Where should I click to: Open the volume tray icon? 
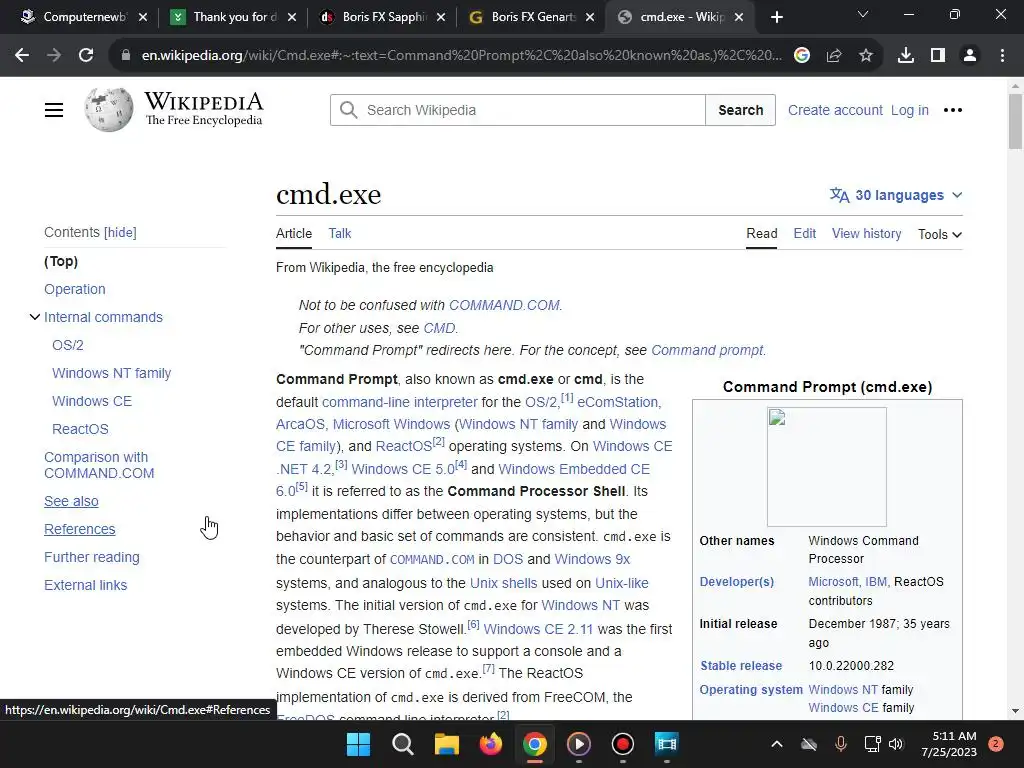click(x=896, y=744)
